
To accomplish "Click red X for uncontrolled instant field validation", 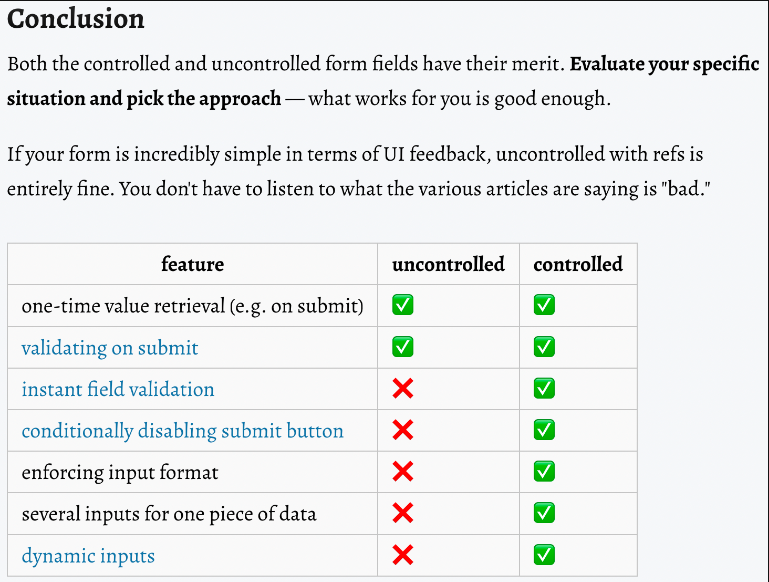I will point(403,389).
